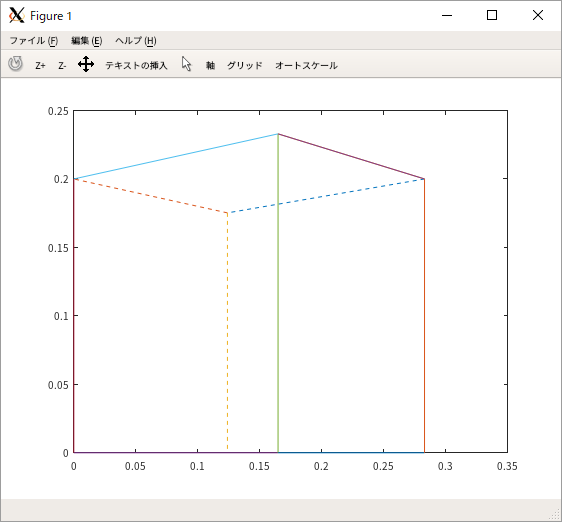Open the 編集 (E) menu
Image resolution: width=562 pixels, height=522 pixels.
point(86,41)
